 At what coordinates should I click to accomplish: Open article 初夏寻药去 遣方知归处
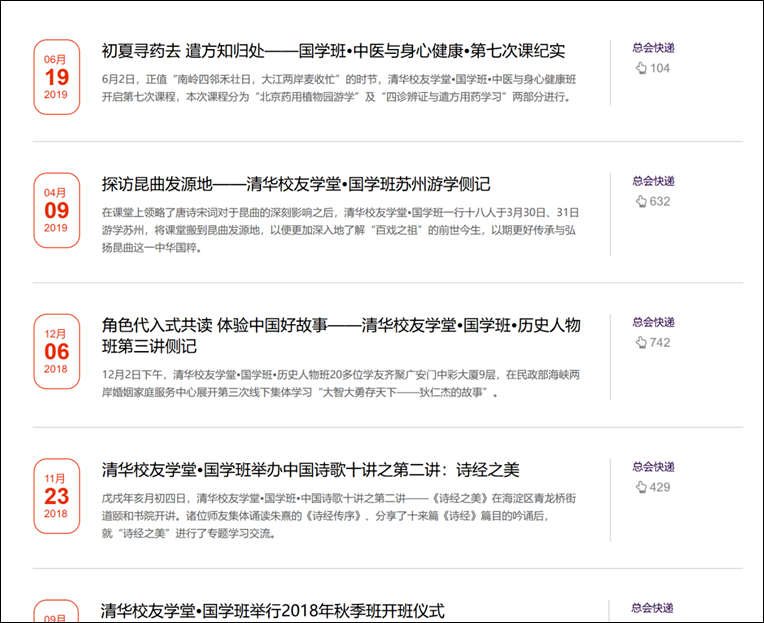point(333,51)
